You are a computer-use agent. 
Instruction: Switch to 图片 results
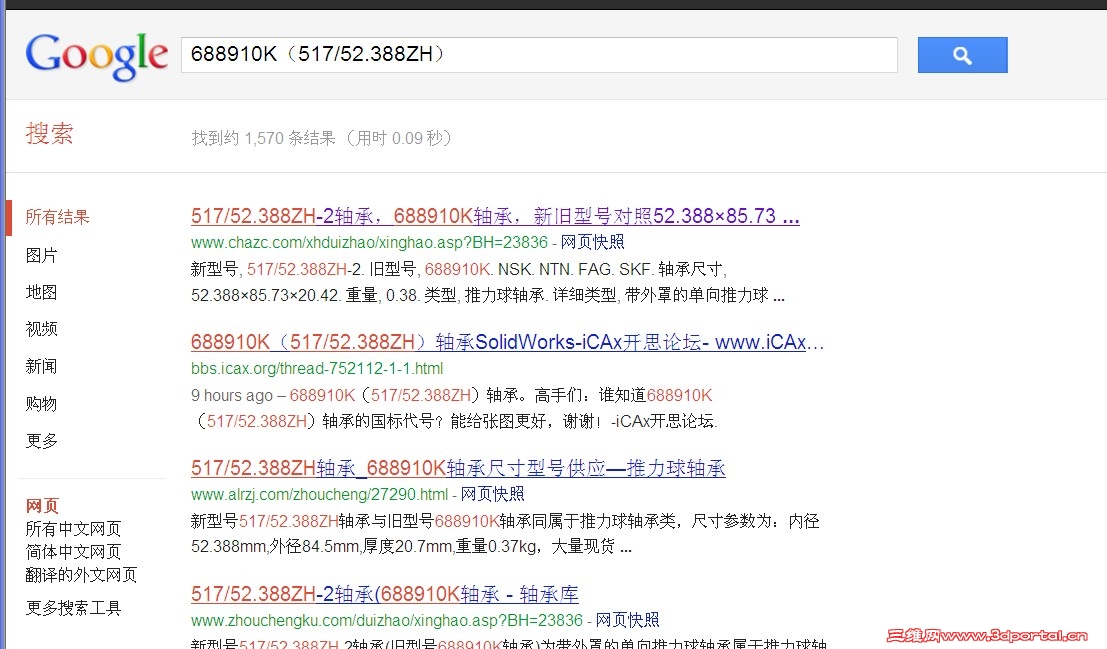41,255
